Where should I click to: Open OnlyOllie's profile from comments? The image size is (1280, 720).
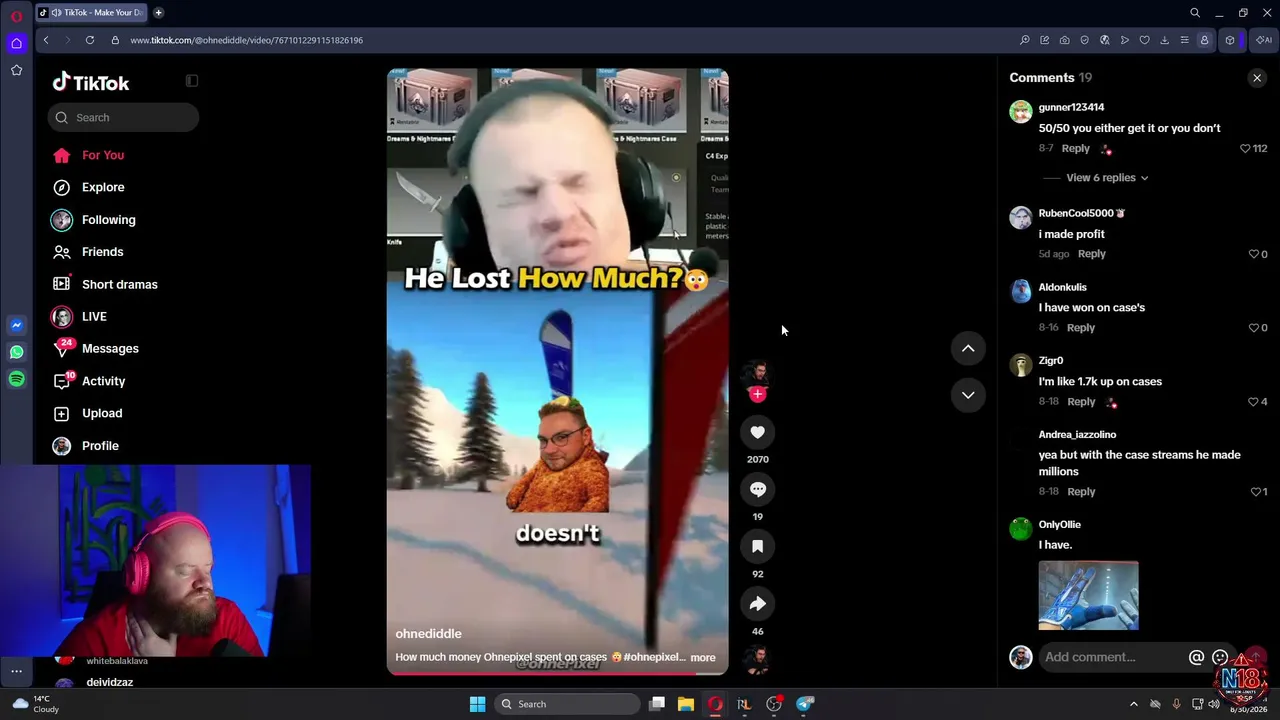(1059, 525)
